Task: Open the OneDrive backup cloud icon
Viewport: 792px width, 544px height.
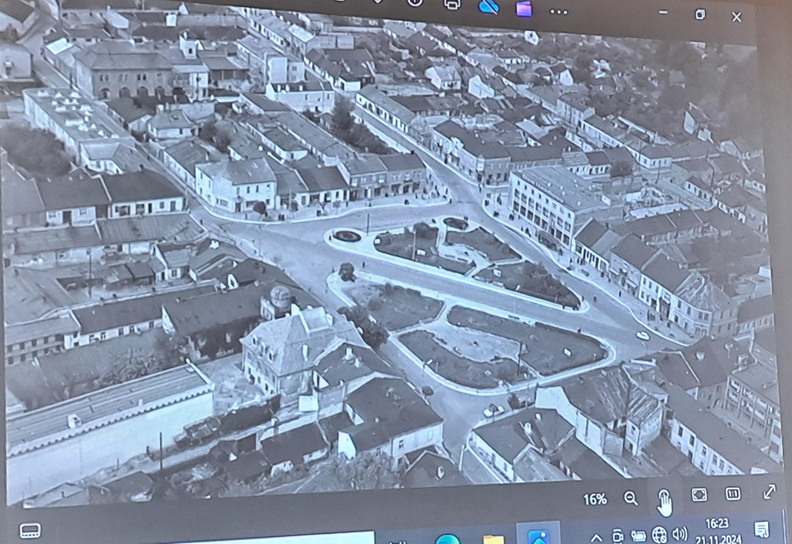Action: (488, 7)
